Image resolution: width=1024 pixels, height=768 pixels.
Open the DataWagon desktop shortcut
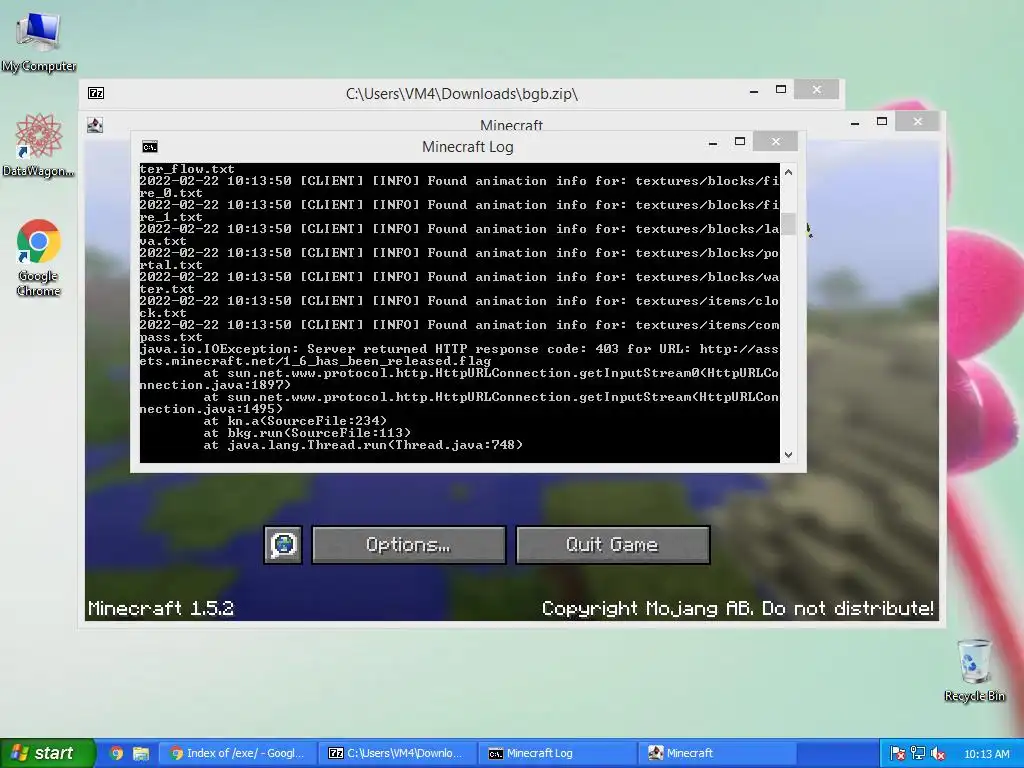(39, 144)
